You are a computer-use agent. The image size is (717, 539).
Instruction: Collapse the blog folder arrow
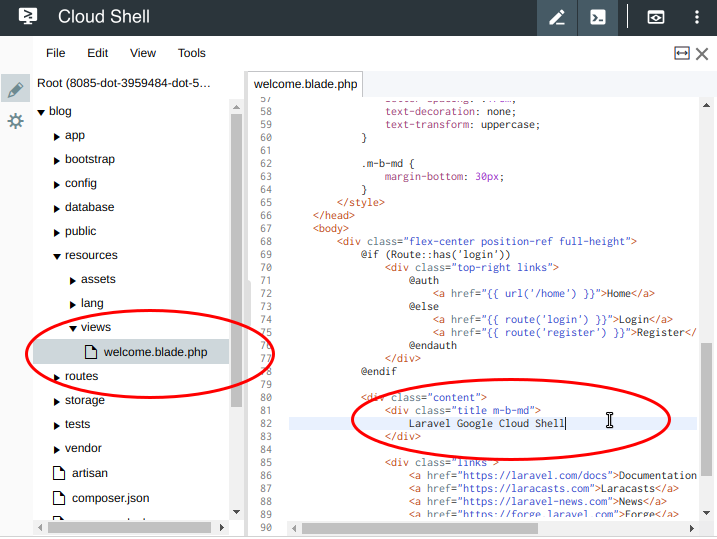tap(41, 112)
